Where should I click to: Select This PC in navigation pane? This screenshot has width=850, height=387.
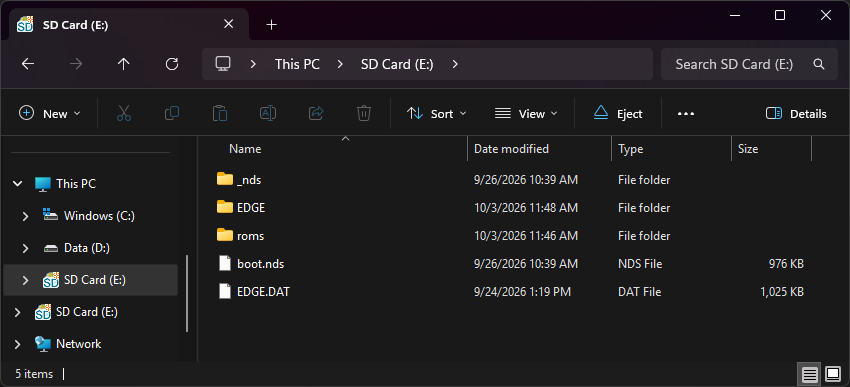point(76,184)
